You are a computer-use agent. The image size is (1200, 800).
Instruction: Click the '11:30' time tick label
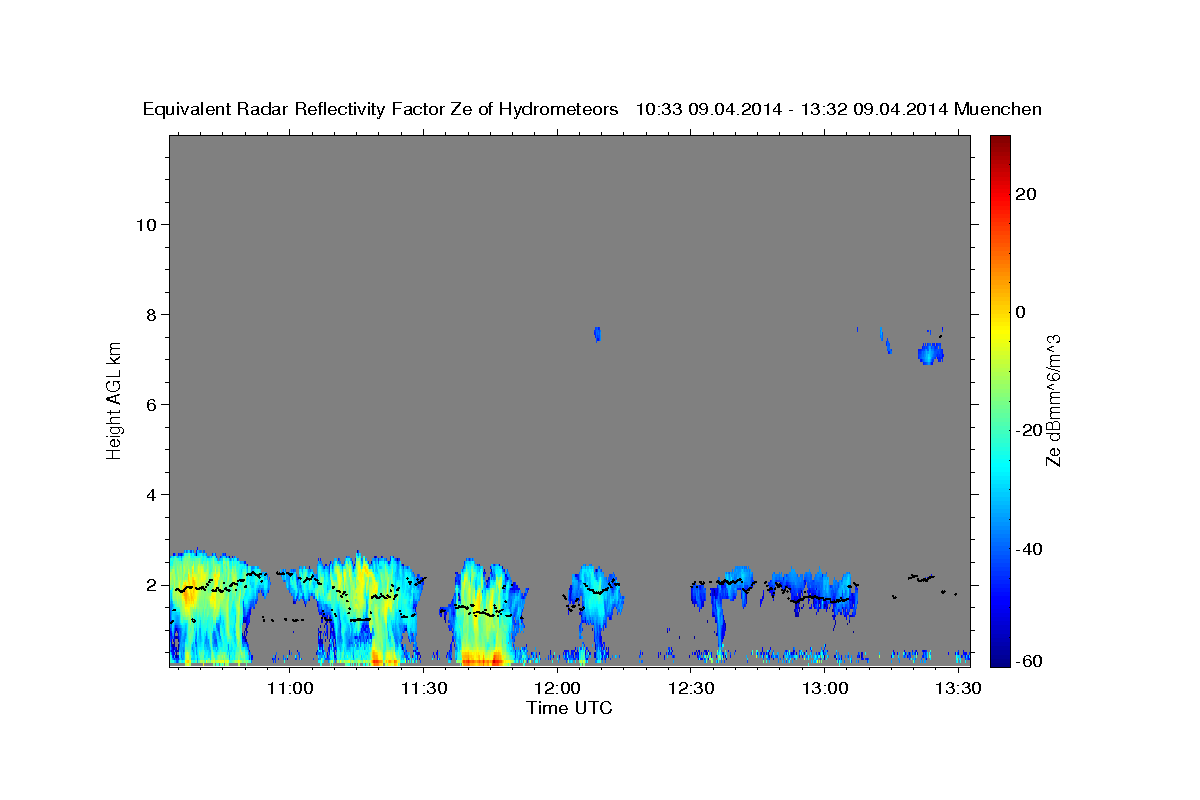pyautogui.click(x=423, y=688)
